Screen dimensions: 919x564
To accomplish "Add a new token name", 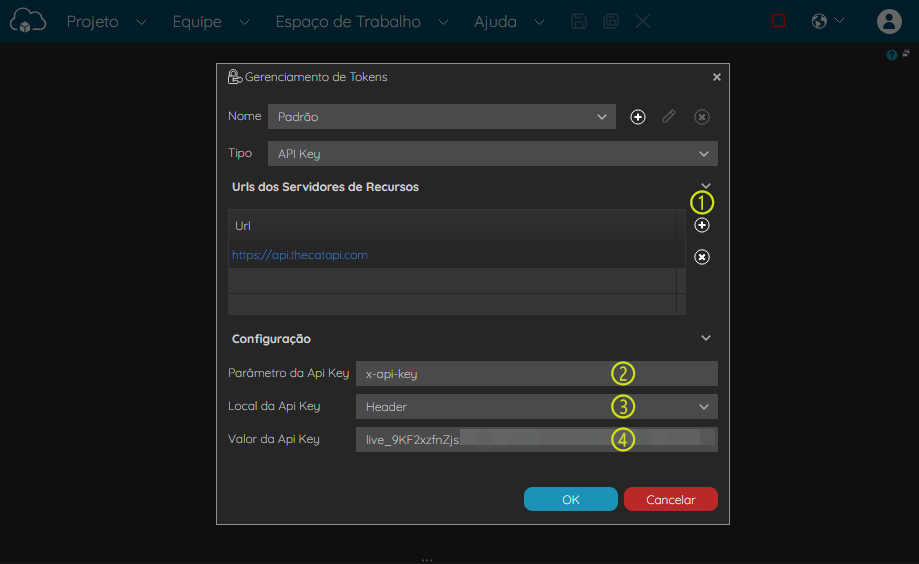I will pos(638,117).
